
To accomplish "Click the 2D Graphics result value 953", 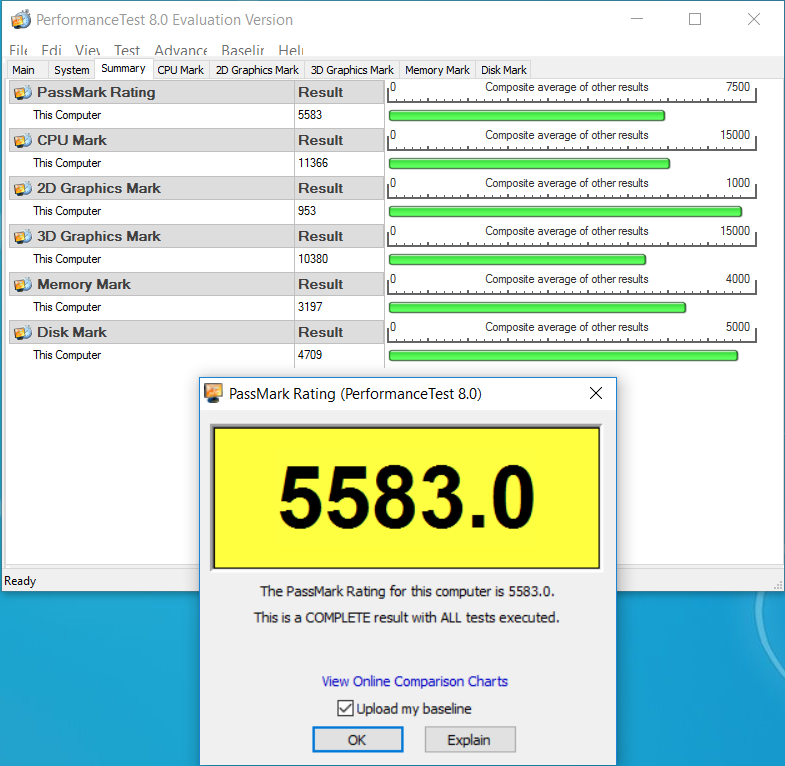I will 307,211.
